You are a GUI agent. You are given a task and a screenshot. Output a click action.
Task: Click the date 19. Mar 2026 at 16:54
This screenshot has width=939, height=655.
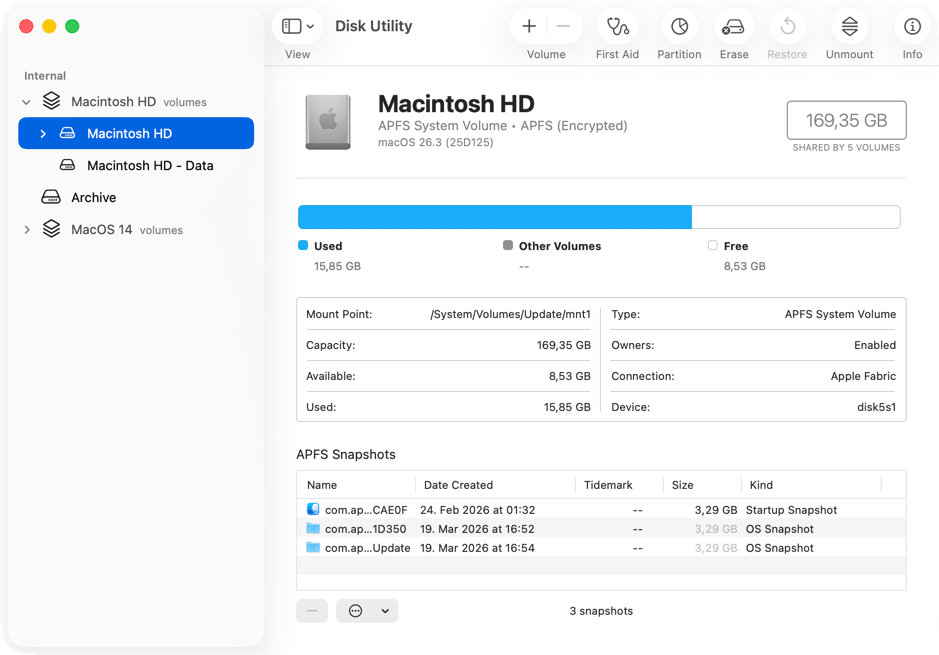pos(477,548)
